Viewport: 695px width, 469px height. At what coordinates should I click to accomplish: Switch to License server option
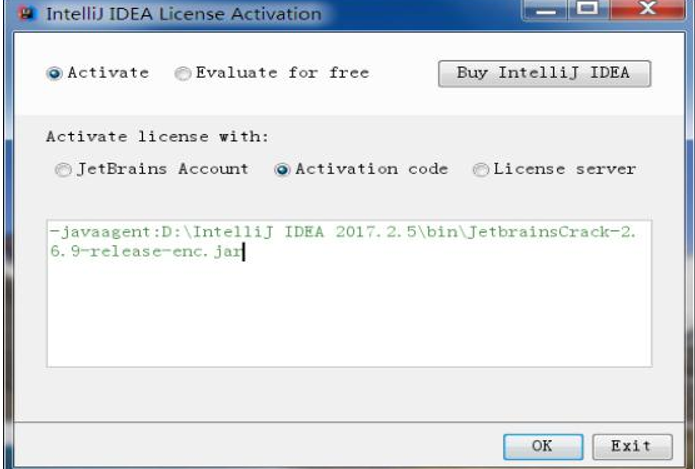(481, 170)
